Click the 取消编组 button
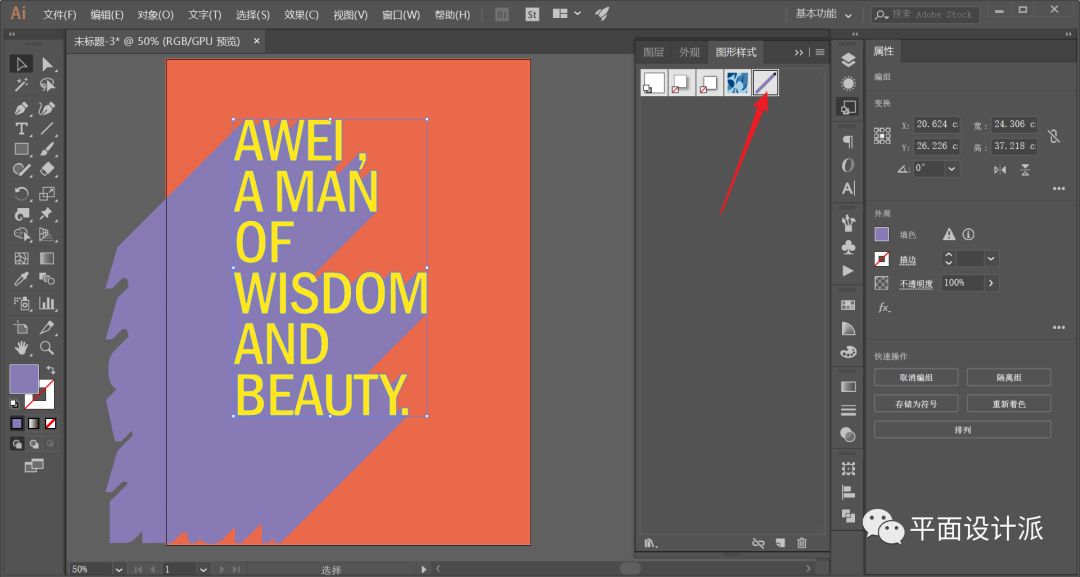The image size is (1080, 577). [x=916, y=377]
